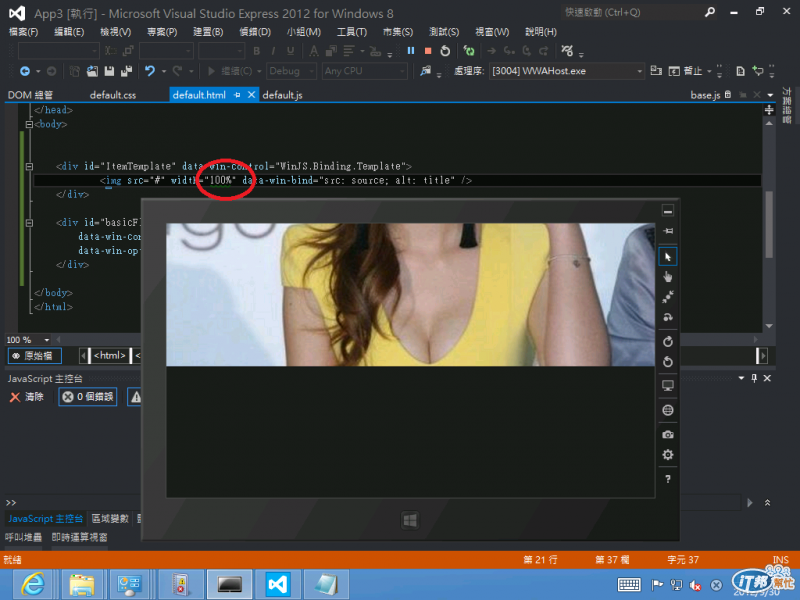
Task: Open the Debug configuration dropdown
Action: (x=292, y=71)
